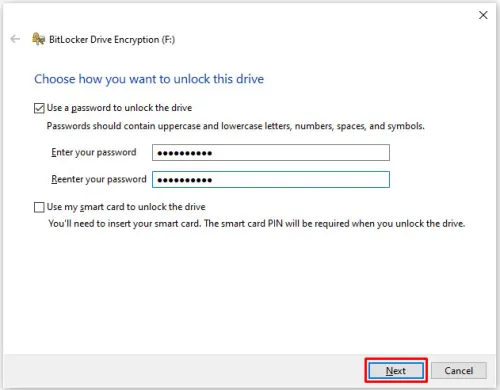The height and width of the screenshot is (390, 500).
Task: Click the 'Choose how you want to unlock' heading
Action: pos(149,79)
